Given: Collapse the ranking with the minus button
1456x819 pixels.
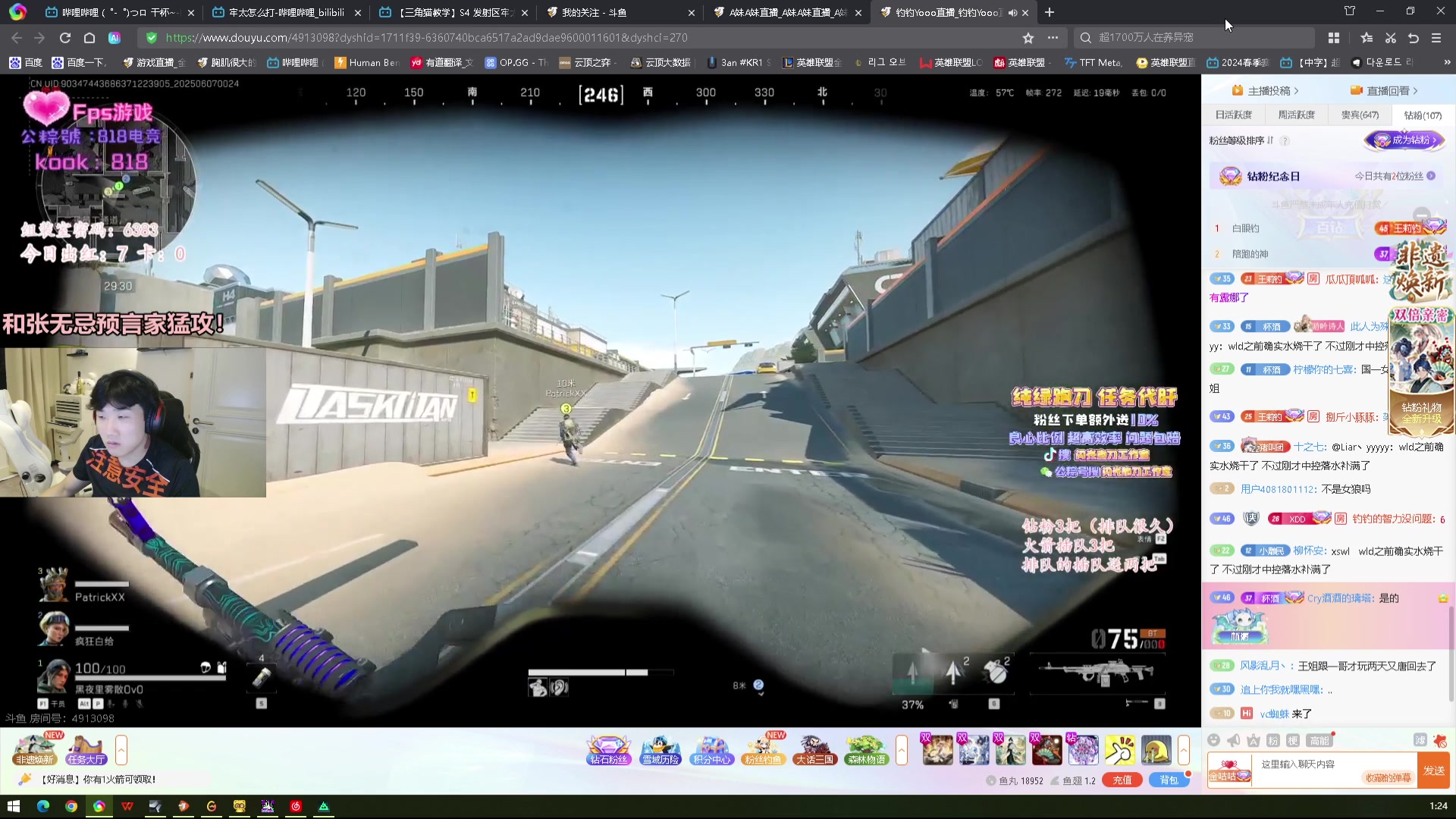Looking at the screenshot, I should click(x=1422, y=215).
